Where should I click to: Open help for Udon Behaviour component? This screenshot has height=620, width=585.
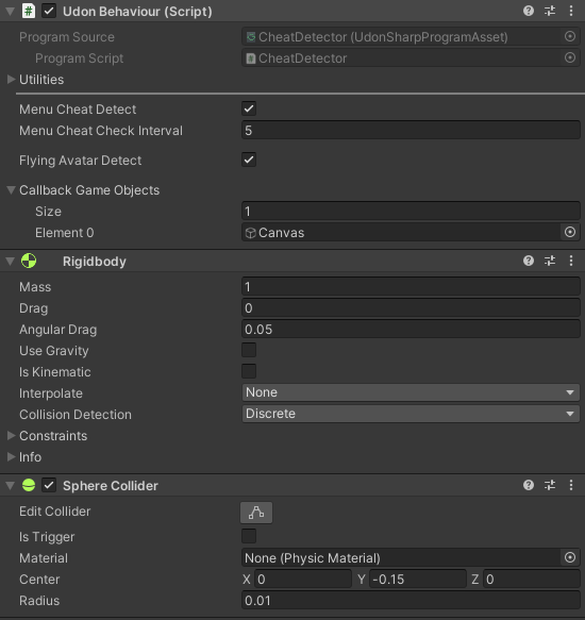[528, 11]
